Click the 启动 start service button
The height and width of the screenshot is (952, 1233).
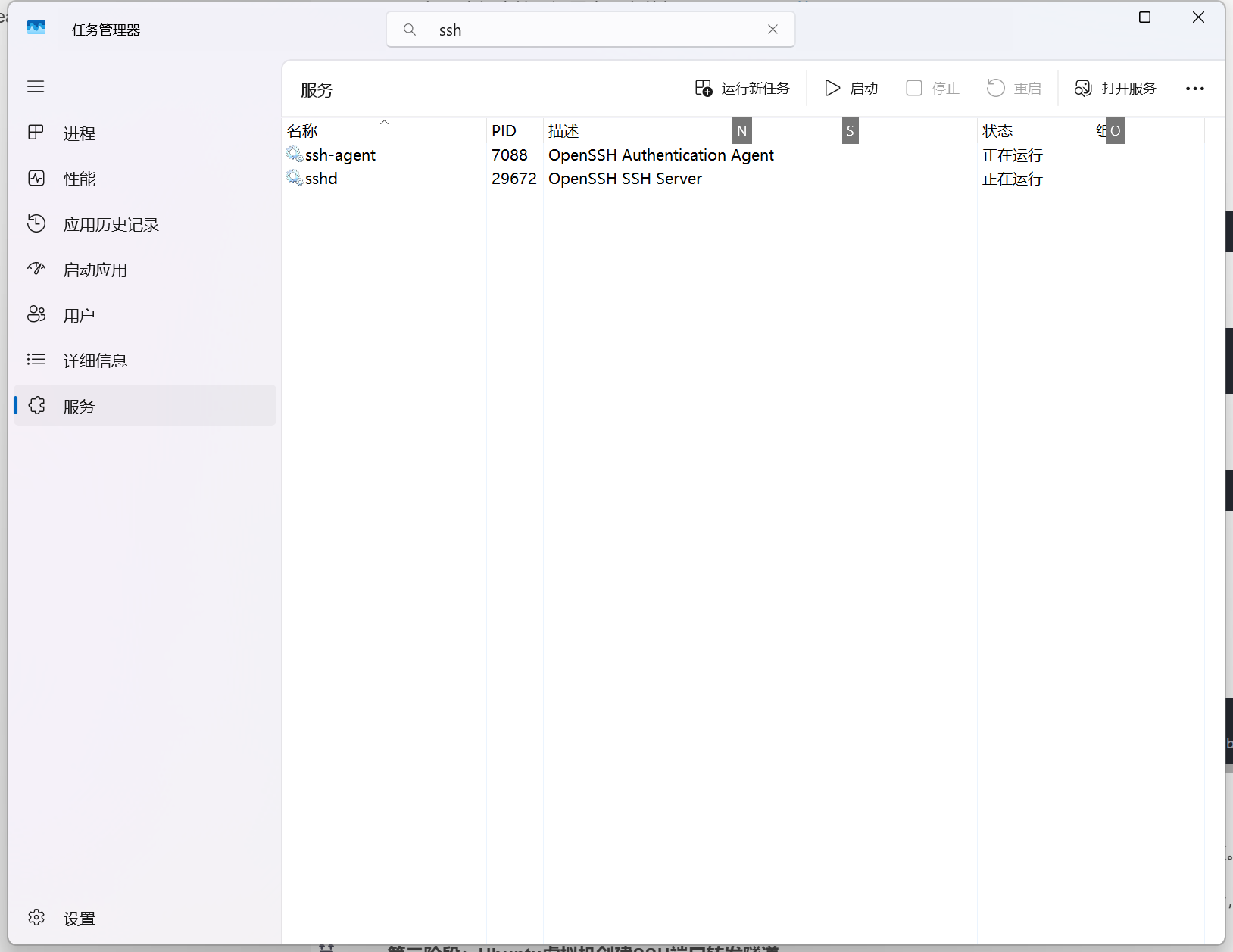[851, 89]
